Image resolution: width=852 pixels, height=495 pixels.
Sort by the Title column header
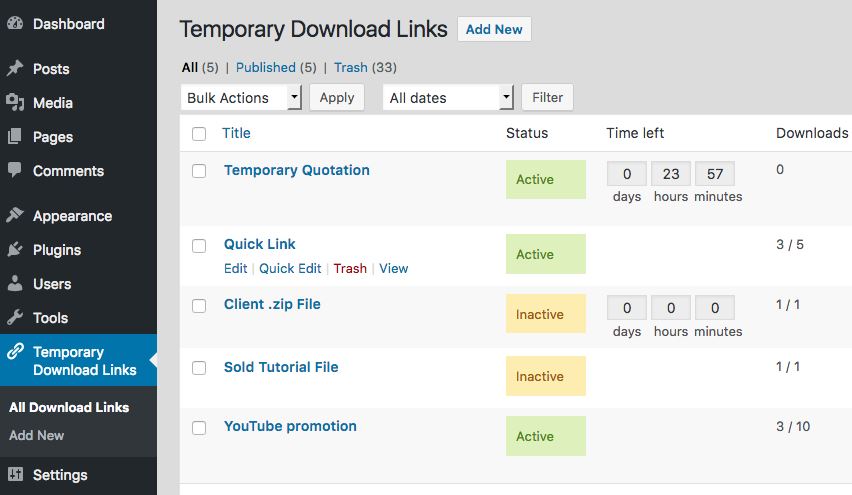pyautogui.click(x=236, y=133)
